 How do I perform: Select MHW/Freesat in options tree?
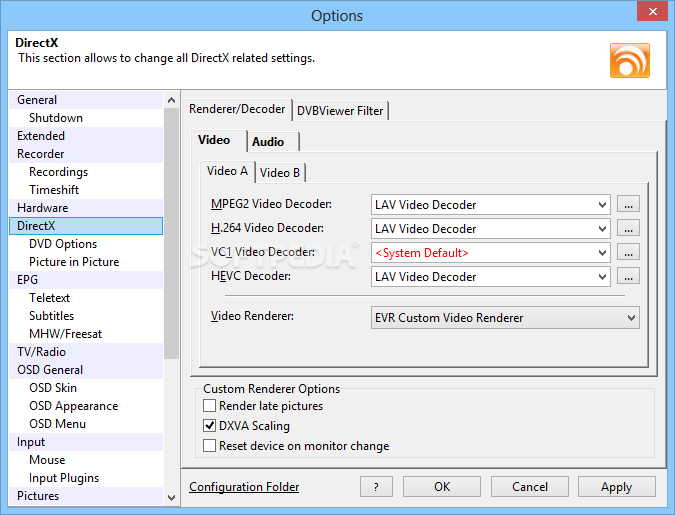(x=86, y=334)
